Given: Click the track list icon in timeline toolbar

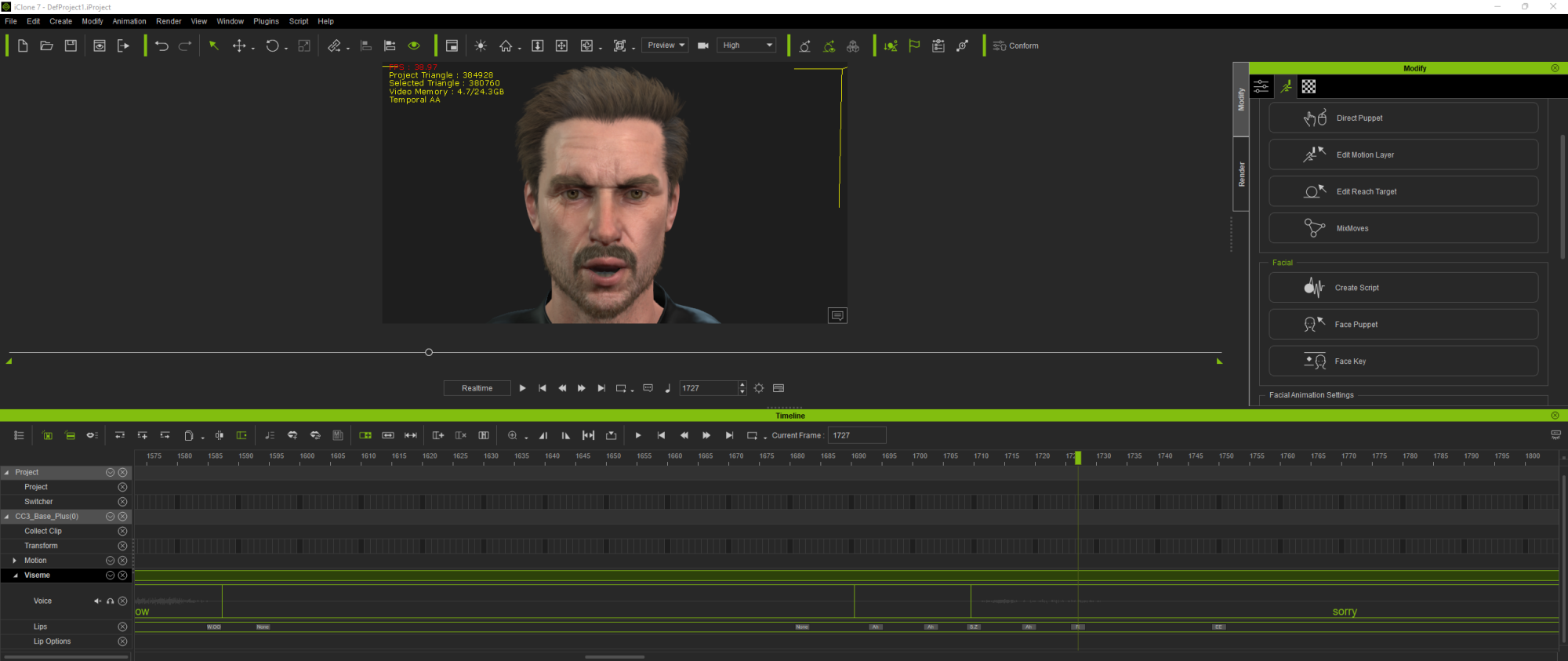Looking at the screenshot, I should click(x=19, y=435).
